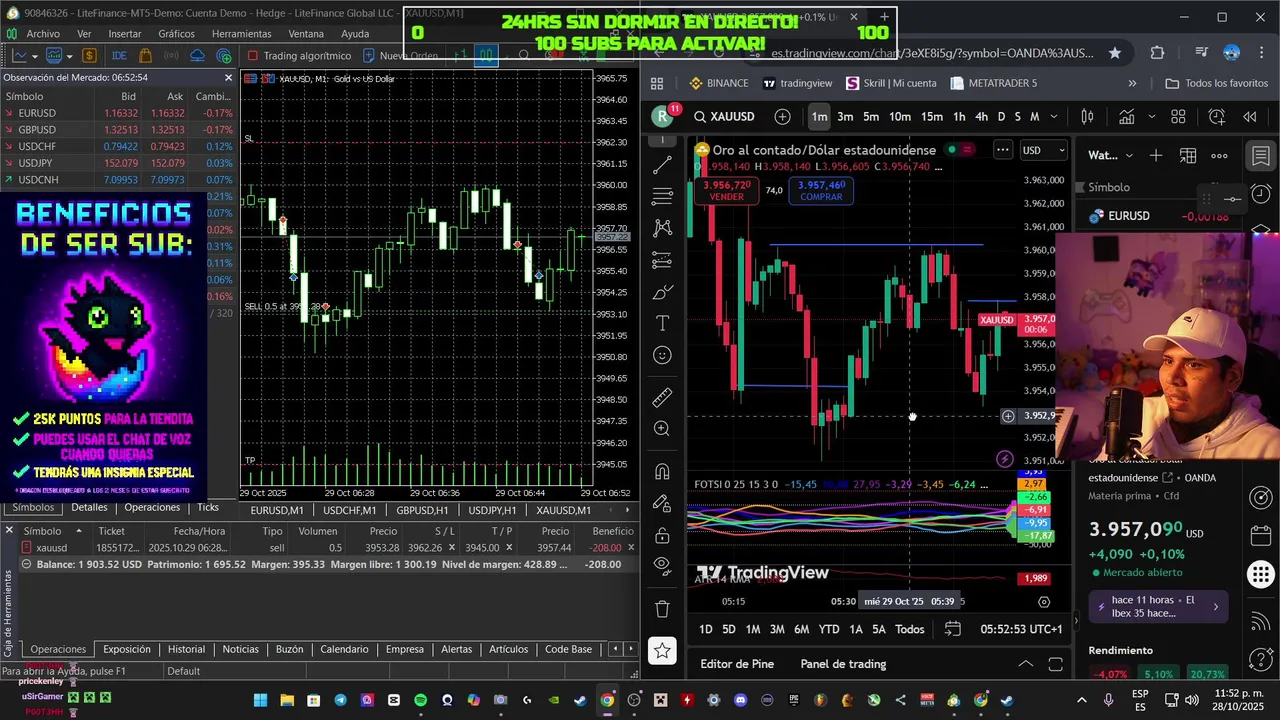Screen dimensions: 1280x720
Task: Select the ruler measure tool
Action: click(x=662, y=398)
